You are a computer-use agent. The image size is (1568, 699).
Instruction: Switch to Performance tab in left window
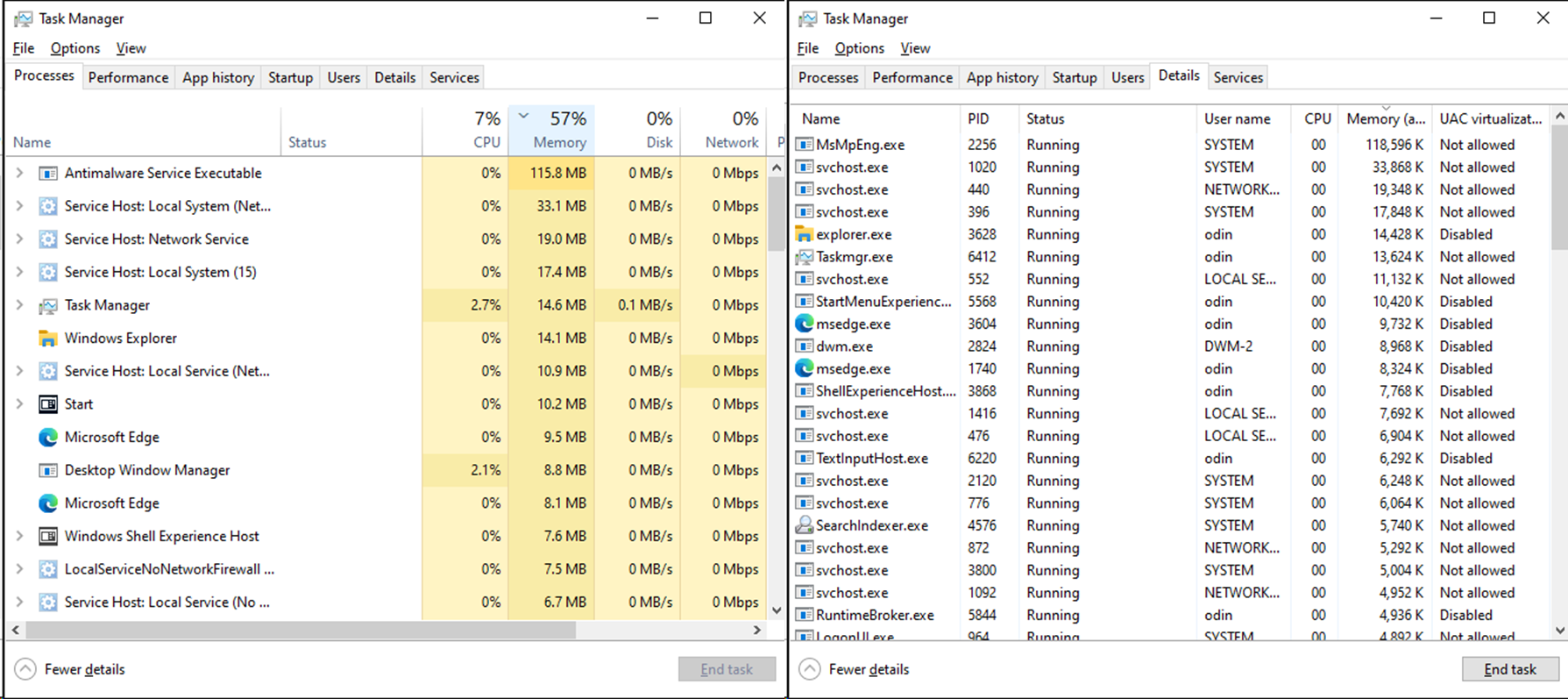[x=128, y=77]
